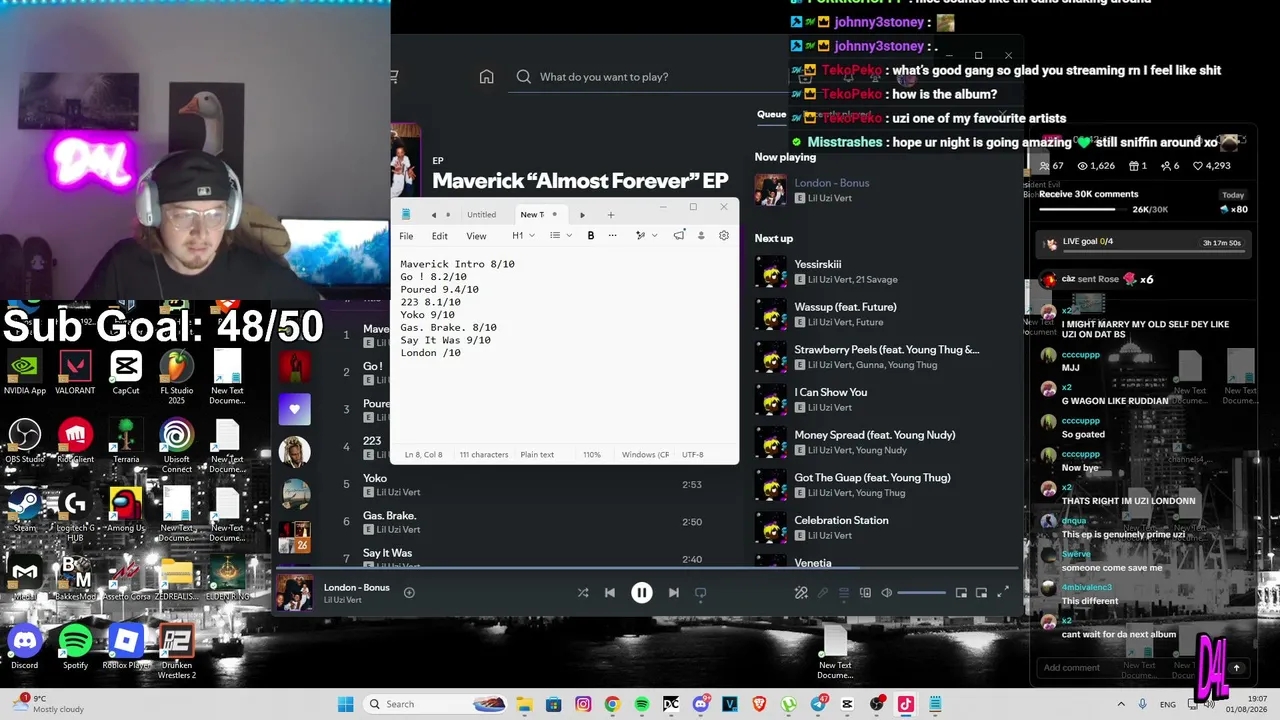This screenshot has height=720, width=1280.
Task: Open more formatting options ellipsis in Notepad
Action: [x=613, y=236]
